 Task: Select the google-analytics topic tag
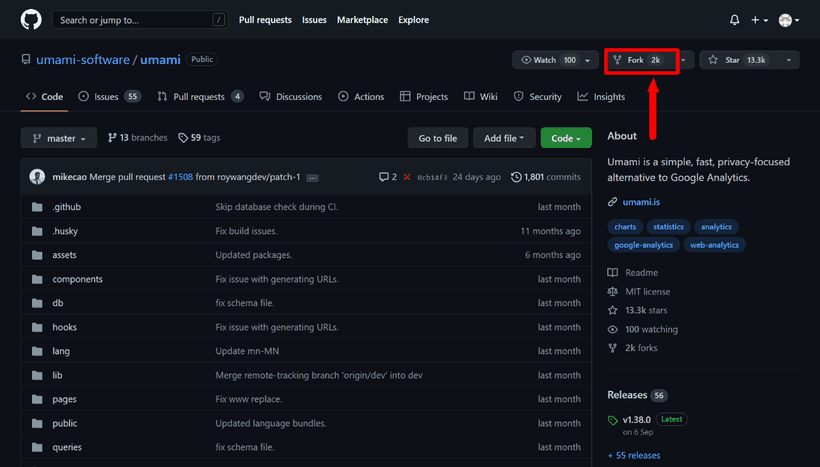[643, 245]
